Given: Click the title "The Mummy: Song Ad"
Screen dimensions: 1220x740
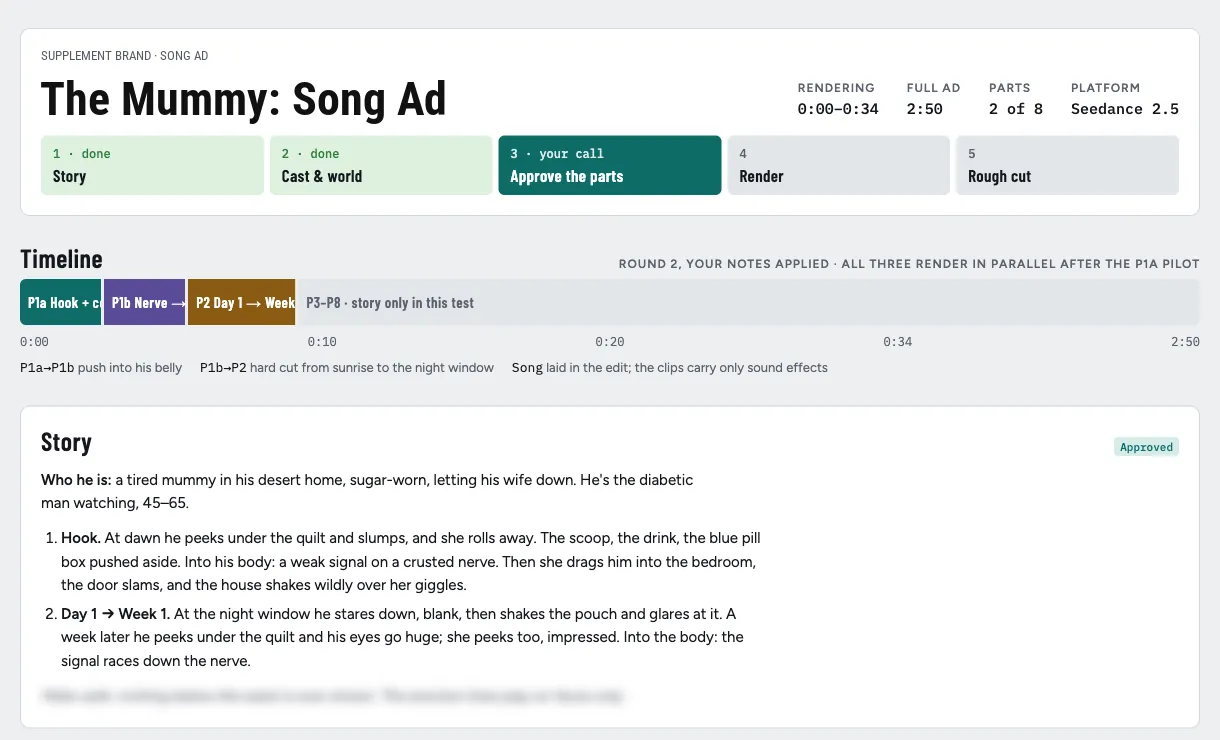Looking at the screenshot, I should click(x=244, y=99).
